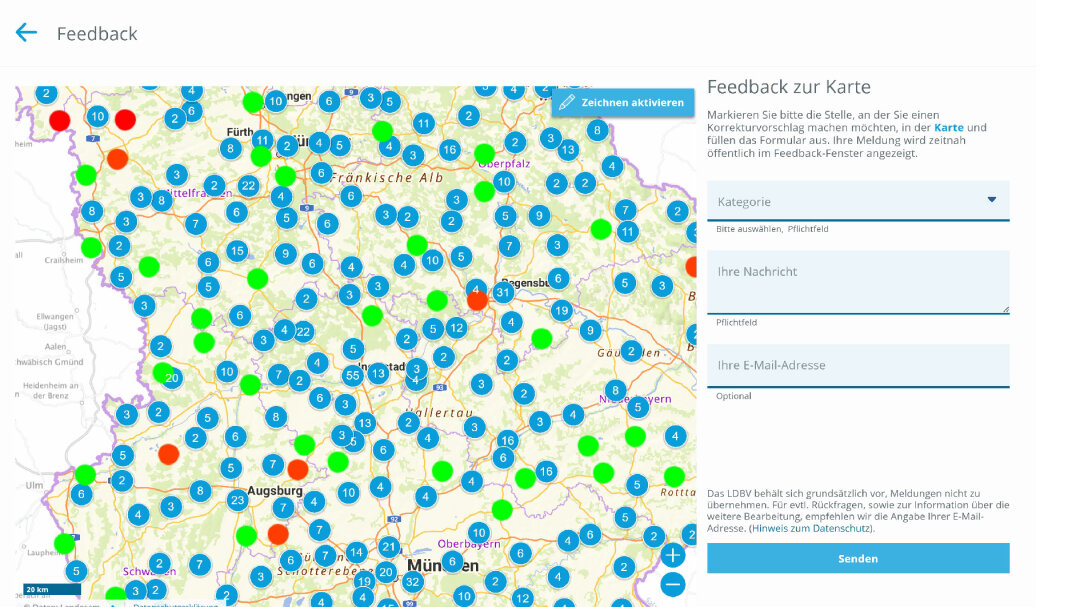Click the Ihre E-Mail-Adresse field
1080x607 pixels.
(x=858, y=366)
